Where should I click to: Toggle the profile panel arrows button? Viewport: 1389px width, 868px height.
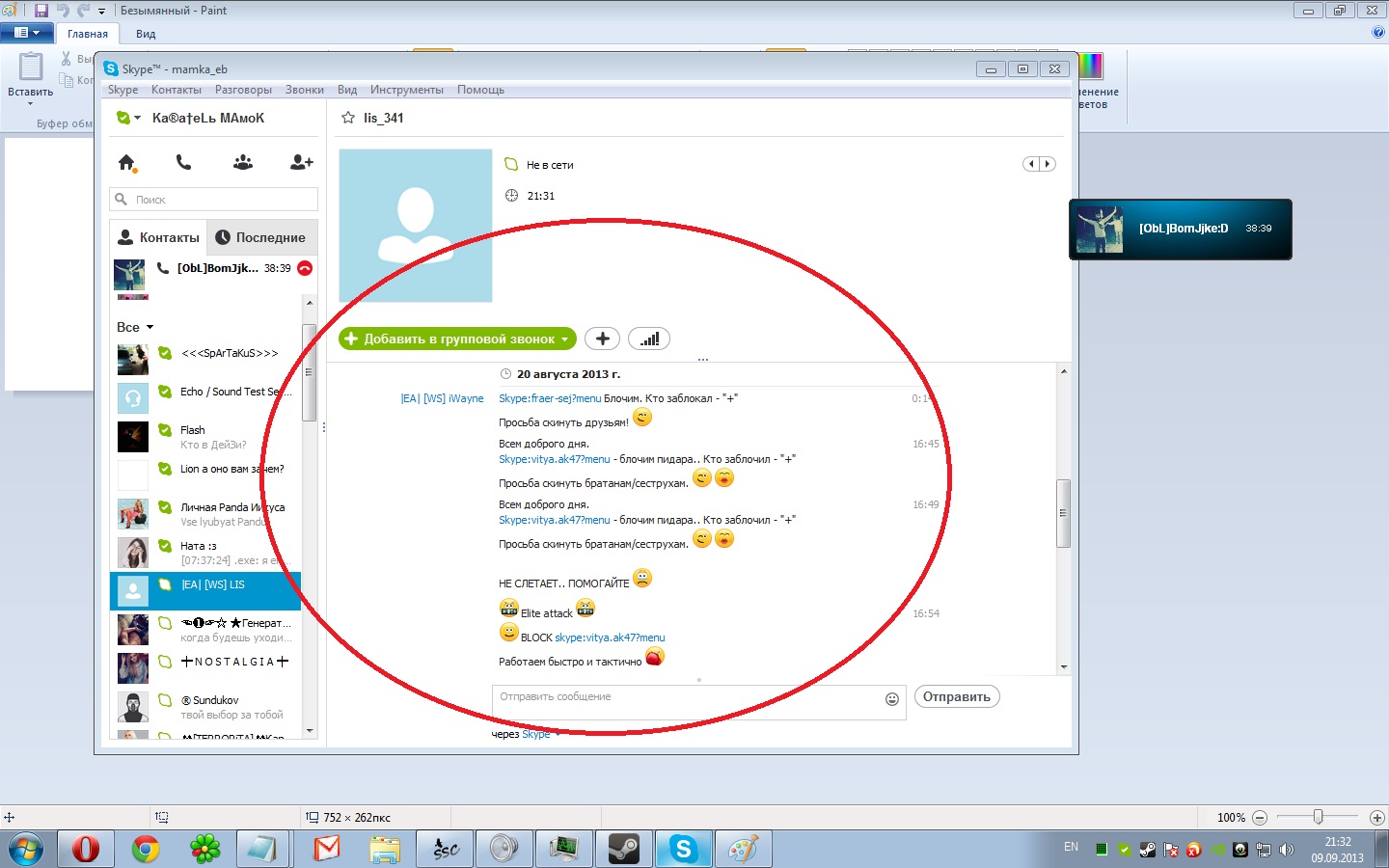click(1039, 164)
